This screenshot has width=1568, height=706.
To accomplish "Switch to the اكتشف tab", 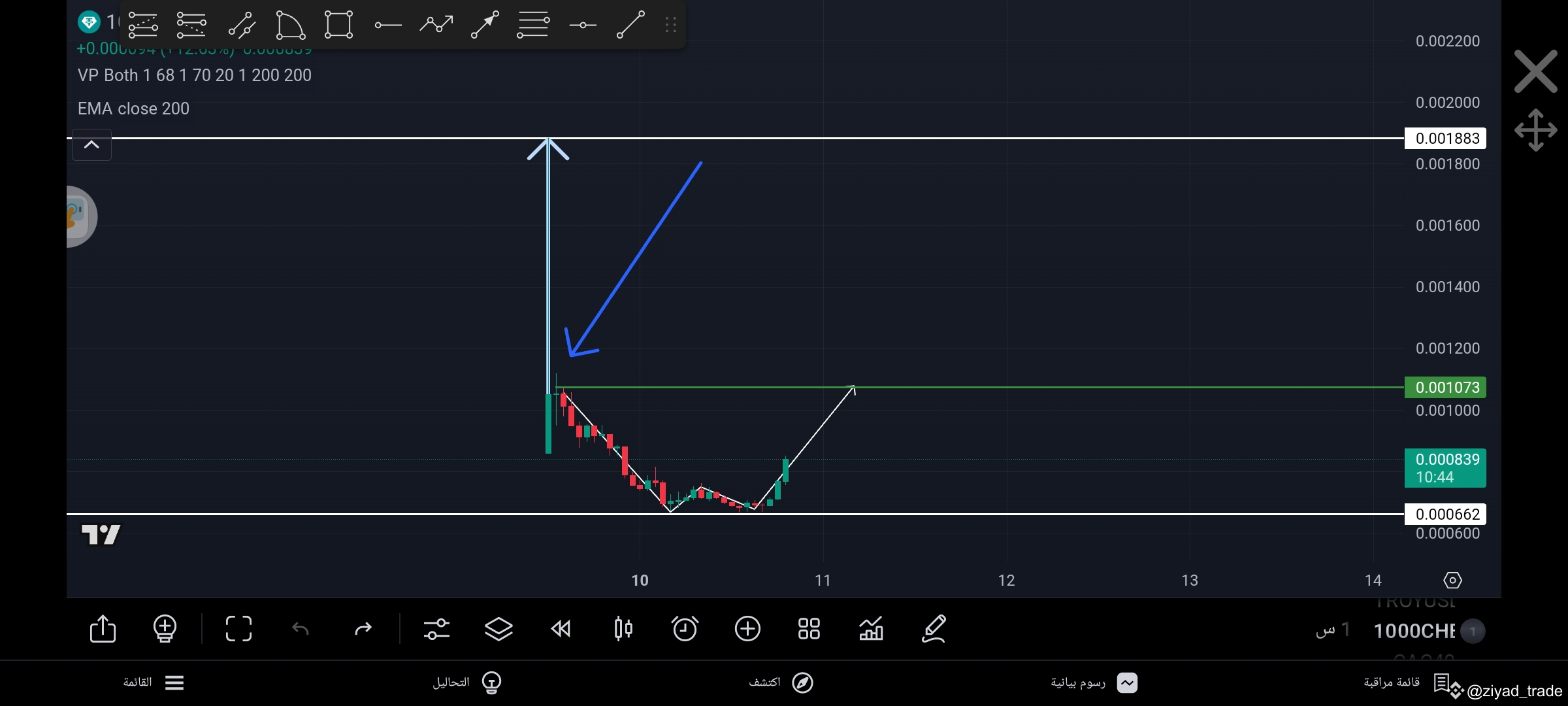I will (x=781, y=682).
